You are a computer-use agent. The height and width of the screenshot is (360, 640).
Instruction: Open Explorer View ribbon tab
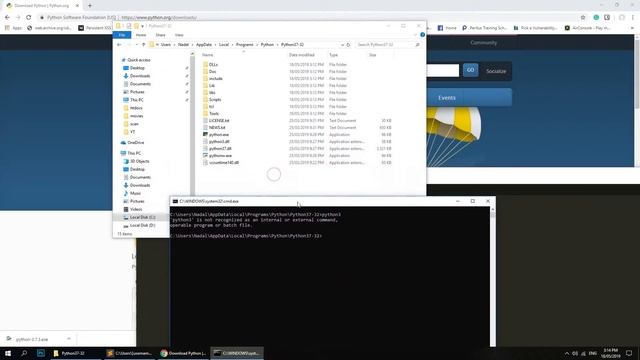179,35
